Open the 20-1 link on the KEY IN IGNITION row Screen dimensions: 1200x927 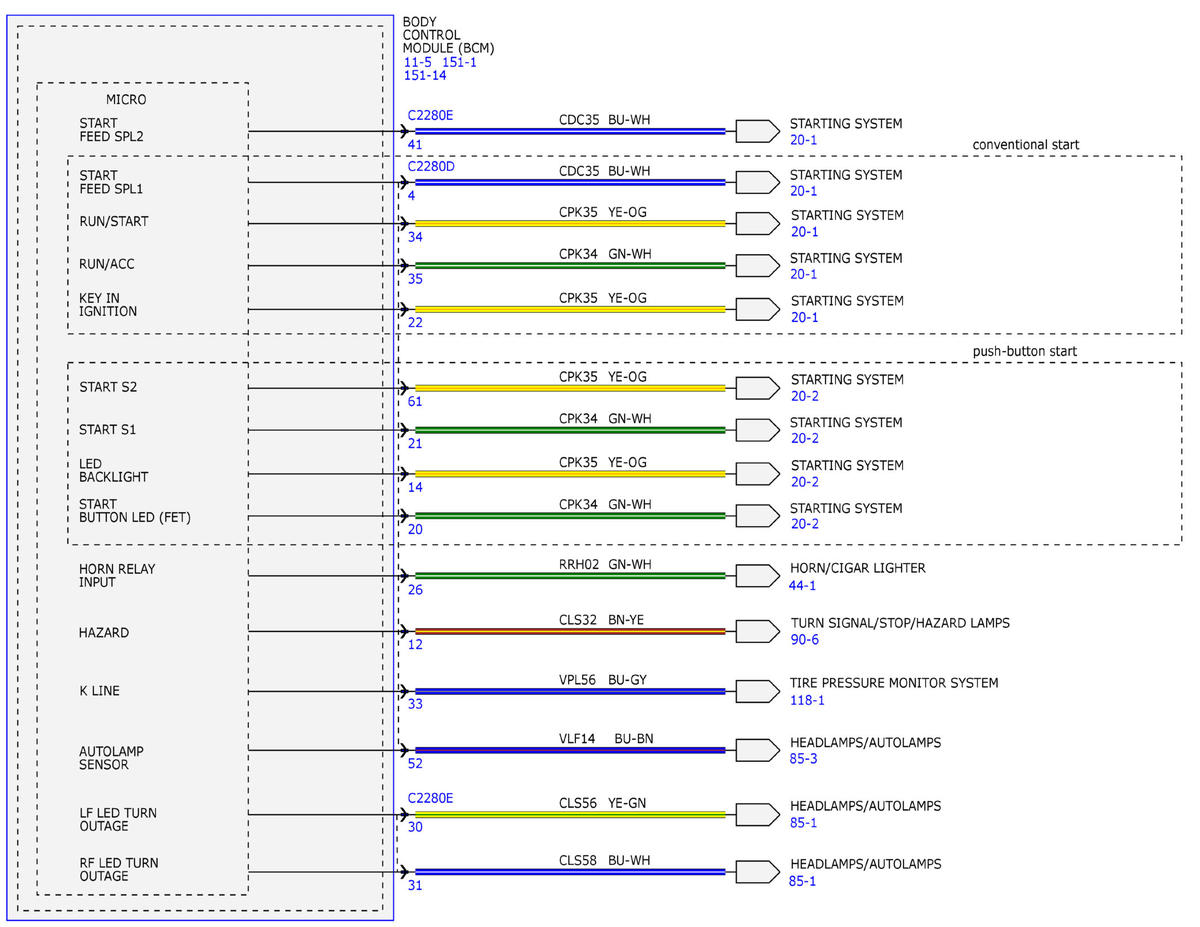(805, 317)
